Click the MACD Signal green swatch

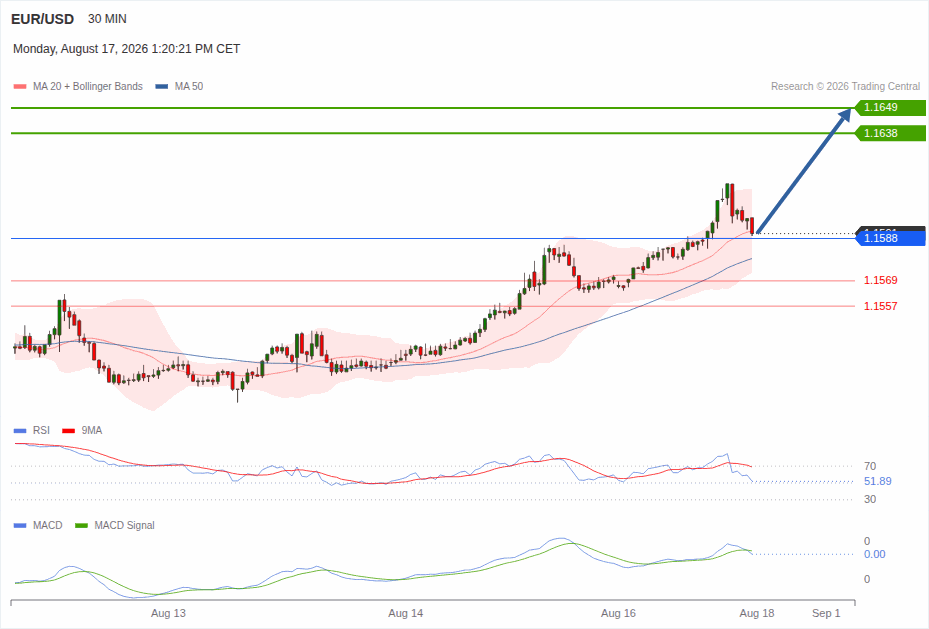[82, 525]
